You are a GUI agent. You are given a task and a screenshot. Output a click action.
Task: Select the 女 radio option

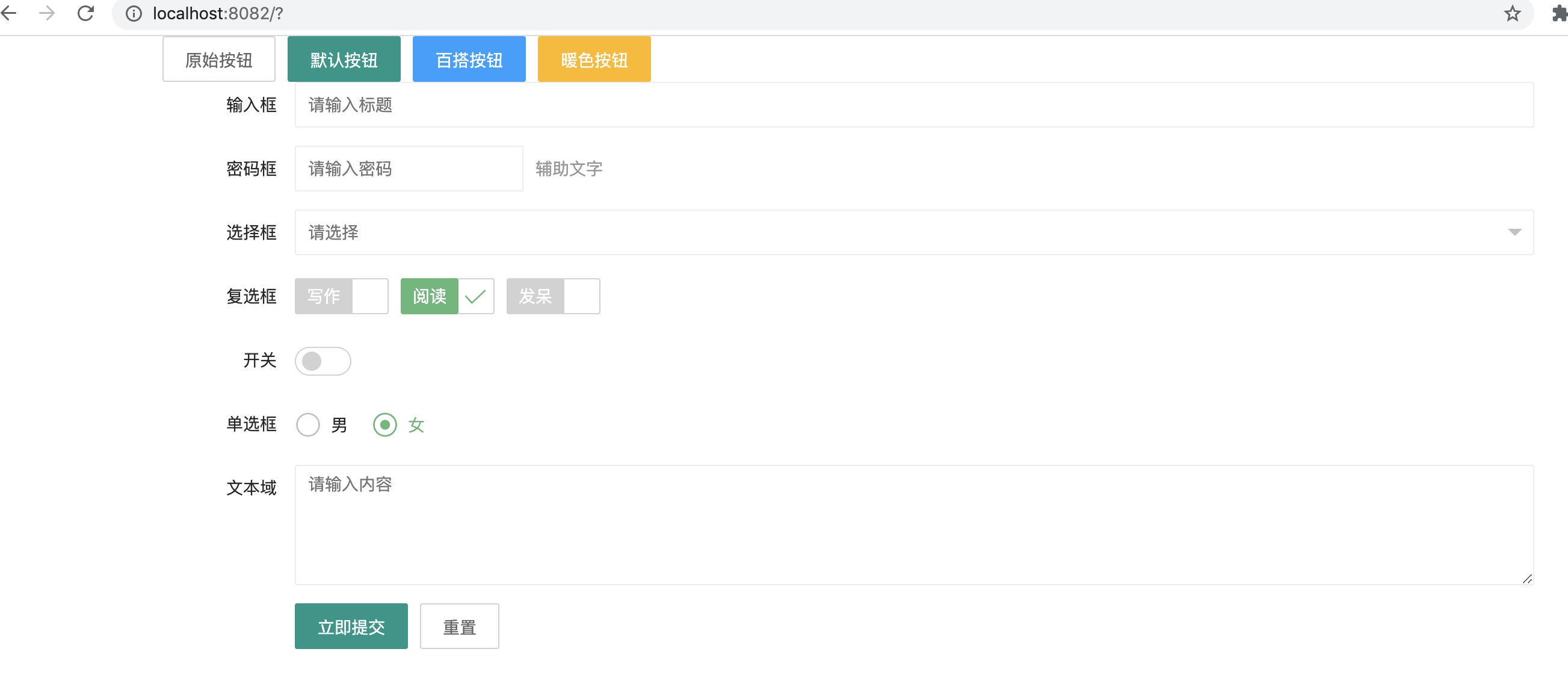[384, 424]
